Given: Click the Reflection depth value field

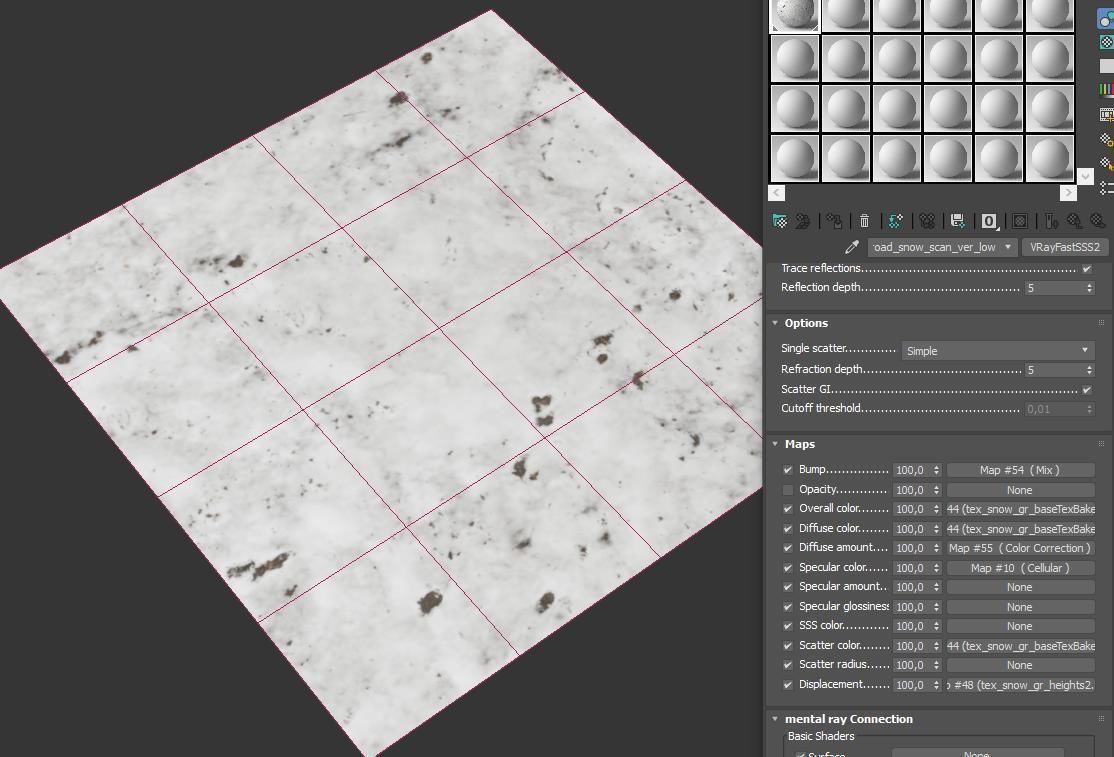Looking at the screenshot, I should [1054, 288].
